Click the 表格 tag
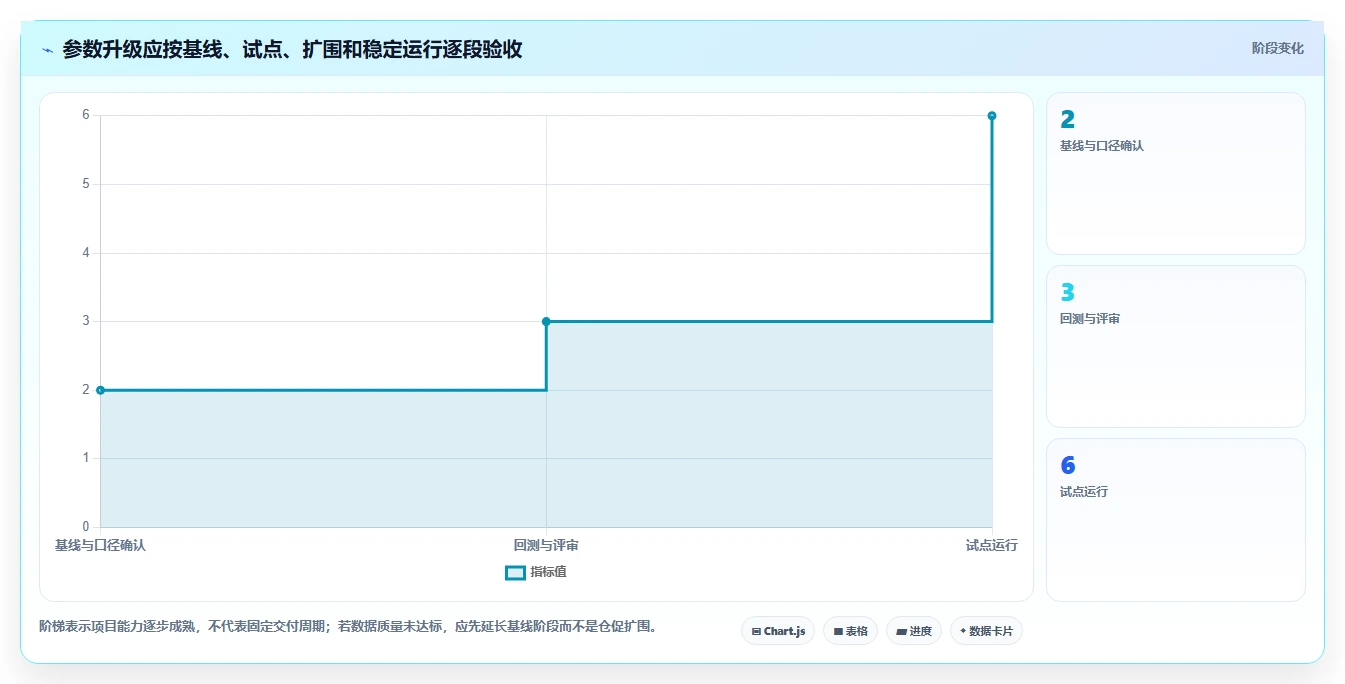The height and width of the screenshot is (684, 1345). (850, 631)
